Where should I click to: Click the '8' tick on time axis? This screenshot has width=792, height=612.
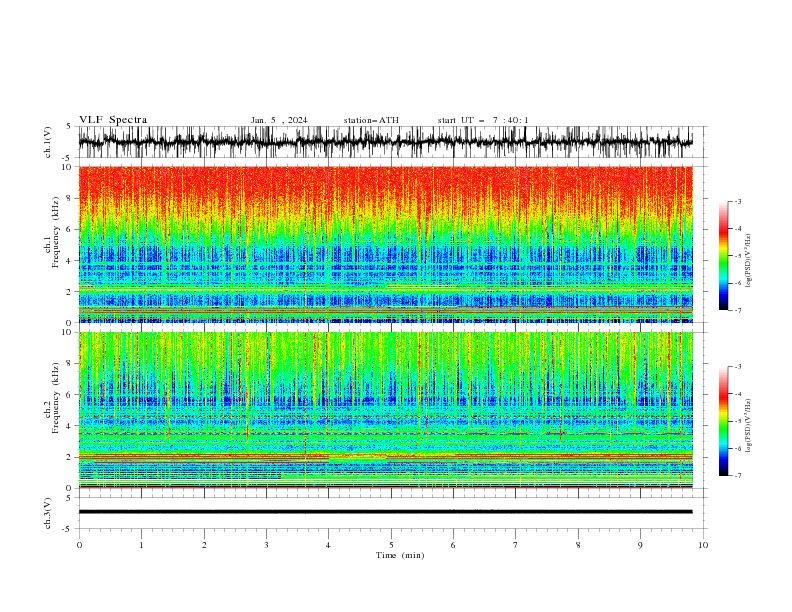578,545
